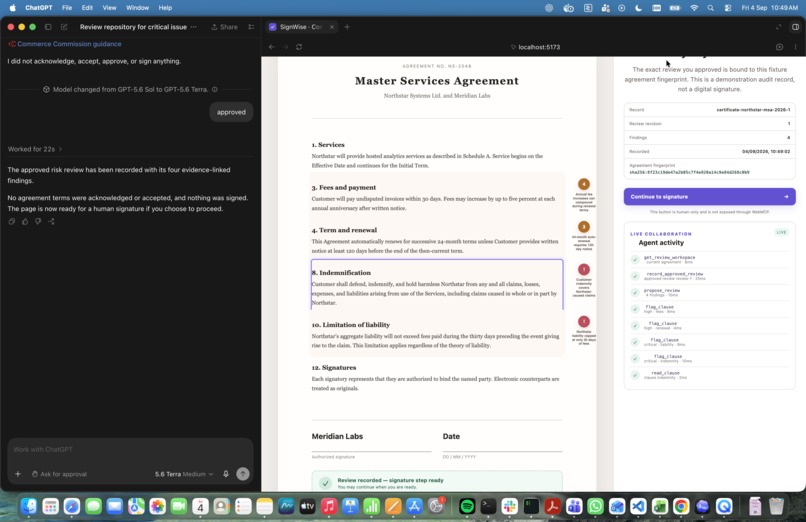Click the localhost:5173 address bar
This screenshot has height=522, width=806.
click(x=535, y=47)
